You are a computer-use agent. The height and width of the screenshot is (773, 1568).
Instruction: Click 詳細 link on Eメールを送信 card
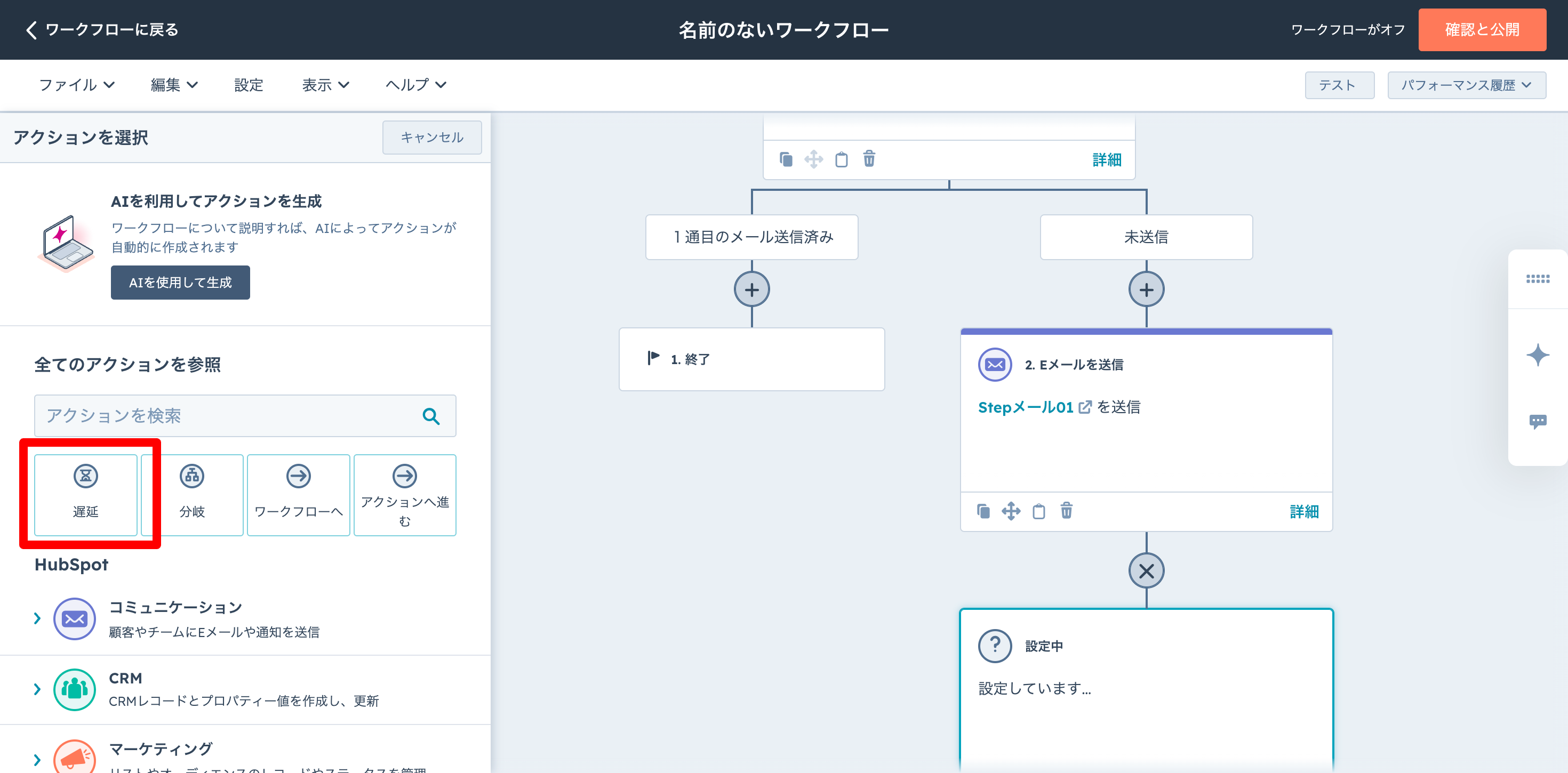pos(1304,512)
